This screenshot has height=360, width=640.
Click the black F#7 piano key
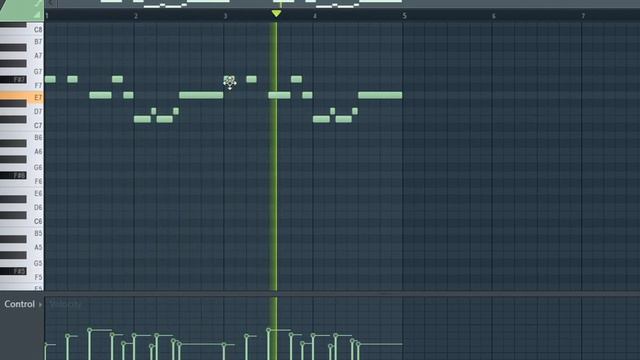tap(13, 79)
